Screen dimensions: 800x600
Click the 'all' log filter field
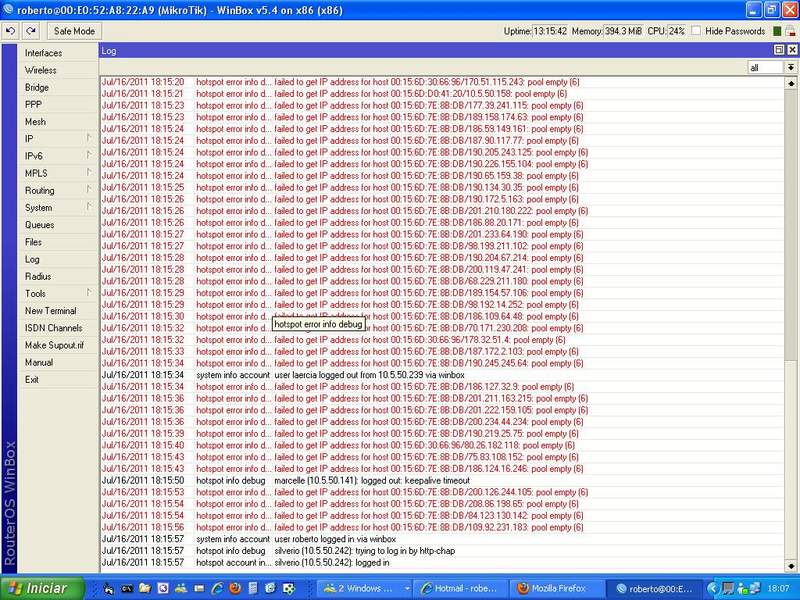(x=765, y=67)
